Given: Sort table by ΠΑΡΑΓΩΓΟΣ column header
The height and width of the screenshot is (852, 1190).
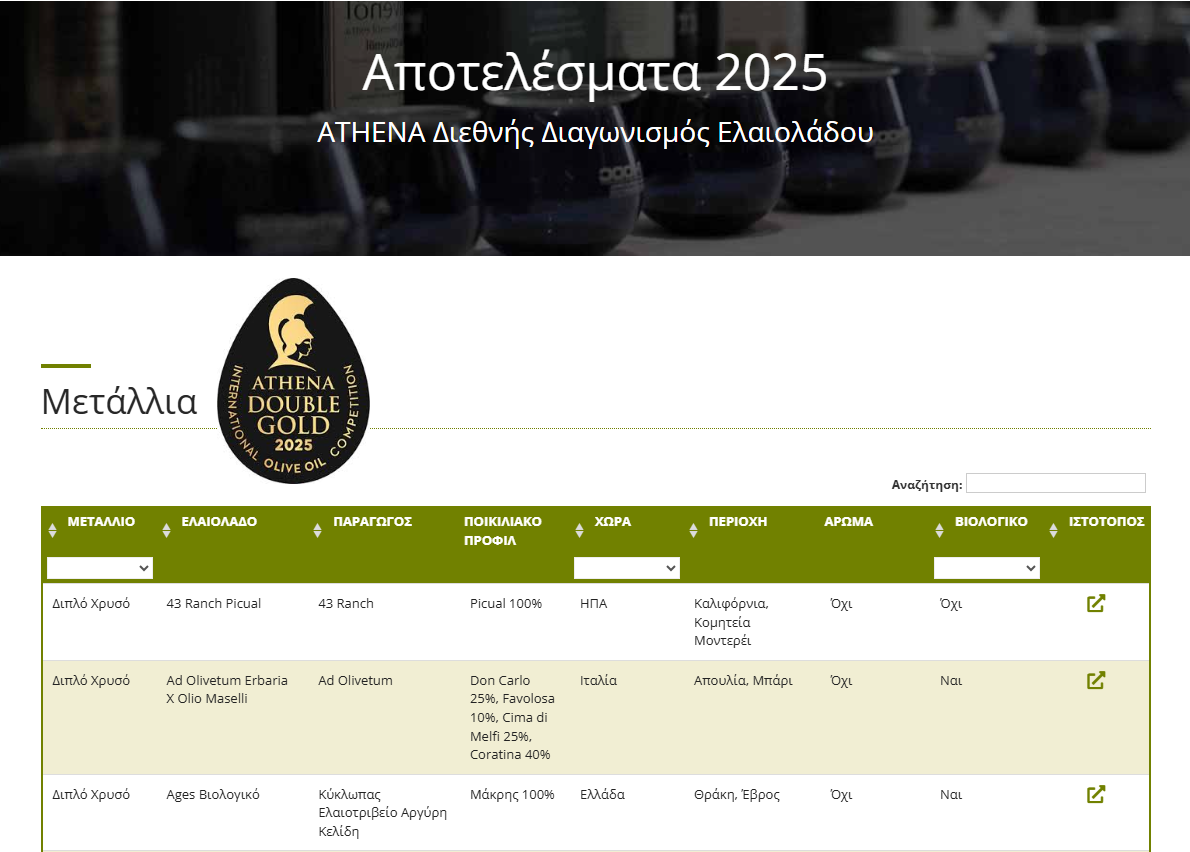Looking at the screenshot, I should (372, 521).
